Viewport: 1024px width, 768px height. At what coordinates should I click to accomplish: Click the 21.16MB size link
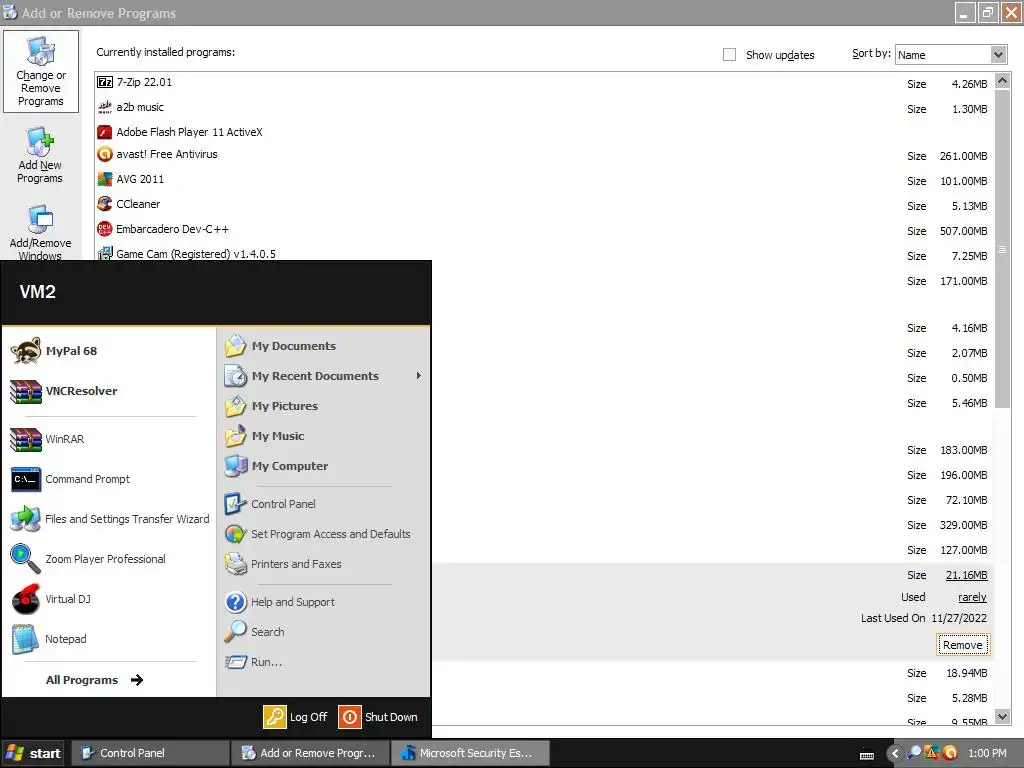click(967, 575)
